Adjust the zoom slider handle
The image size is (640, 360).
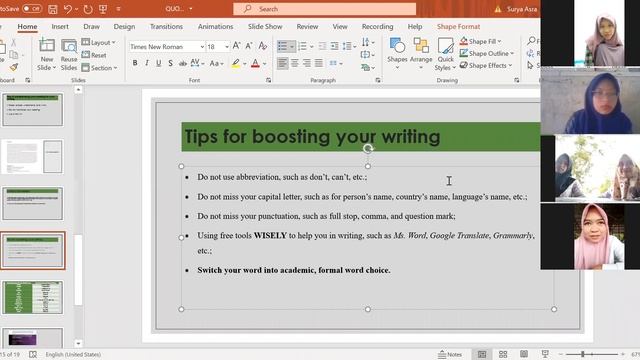tap(583, 354)
